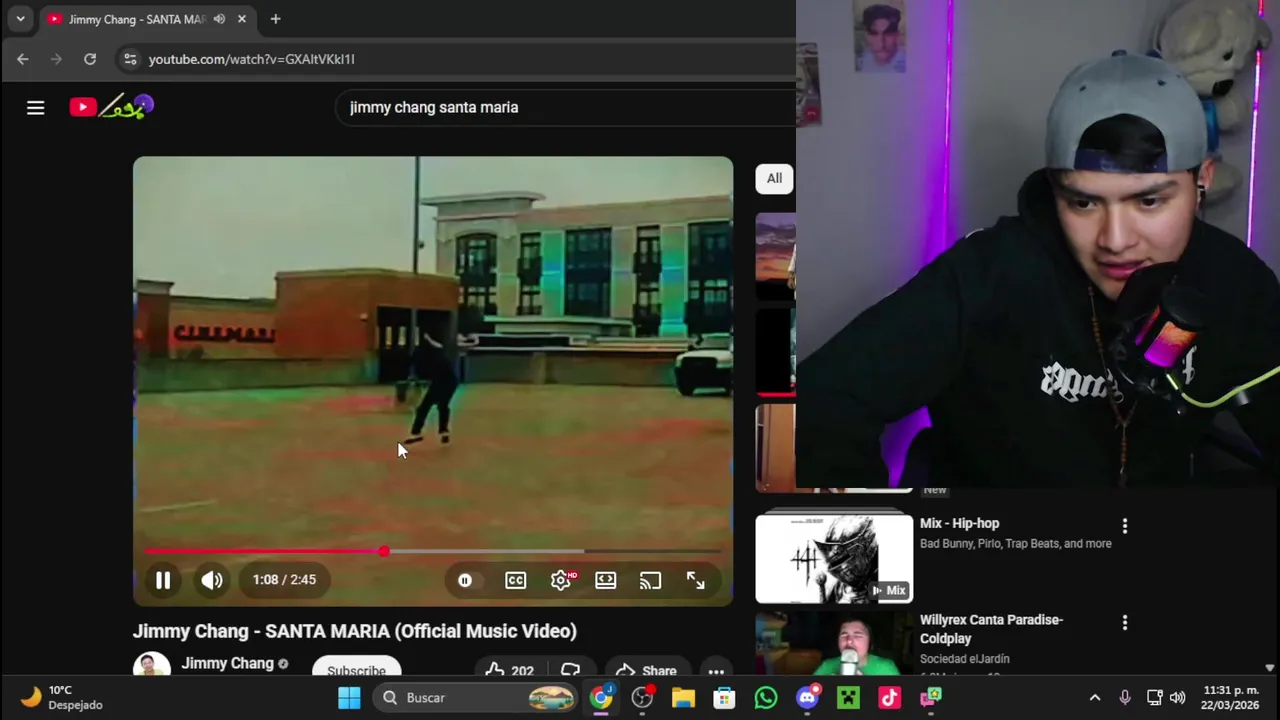Screen dimensions: 1280x720
Task: Open Jimmy Chang channel avatar
Action: pyautogui.click(x=152, y=665)
